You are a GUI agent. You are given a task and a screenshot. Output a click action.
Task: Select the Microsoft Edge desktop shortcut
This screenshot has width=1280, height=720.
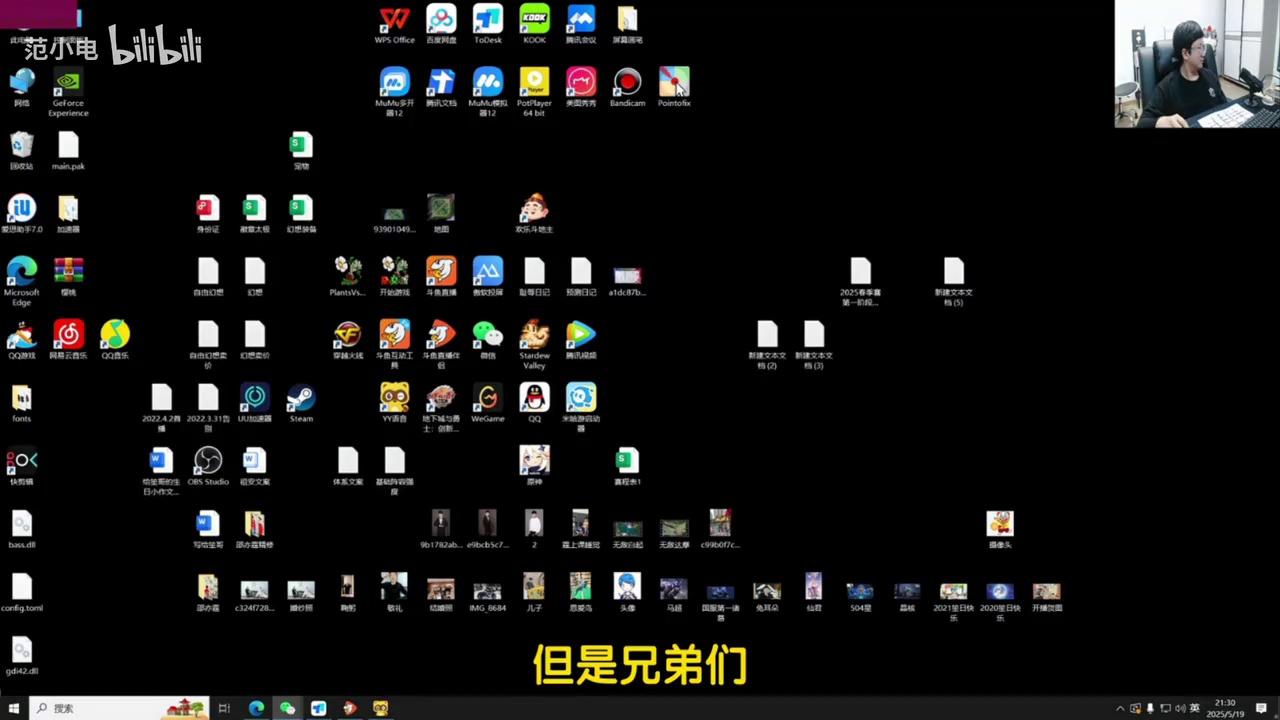pos(21,273)
